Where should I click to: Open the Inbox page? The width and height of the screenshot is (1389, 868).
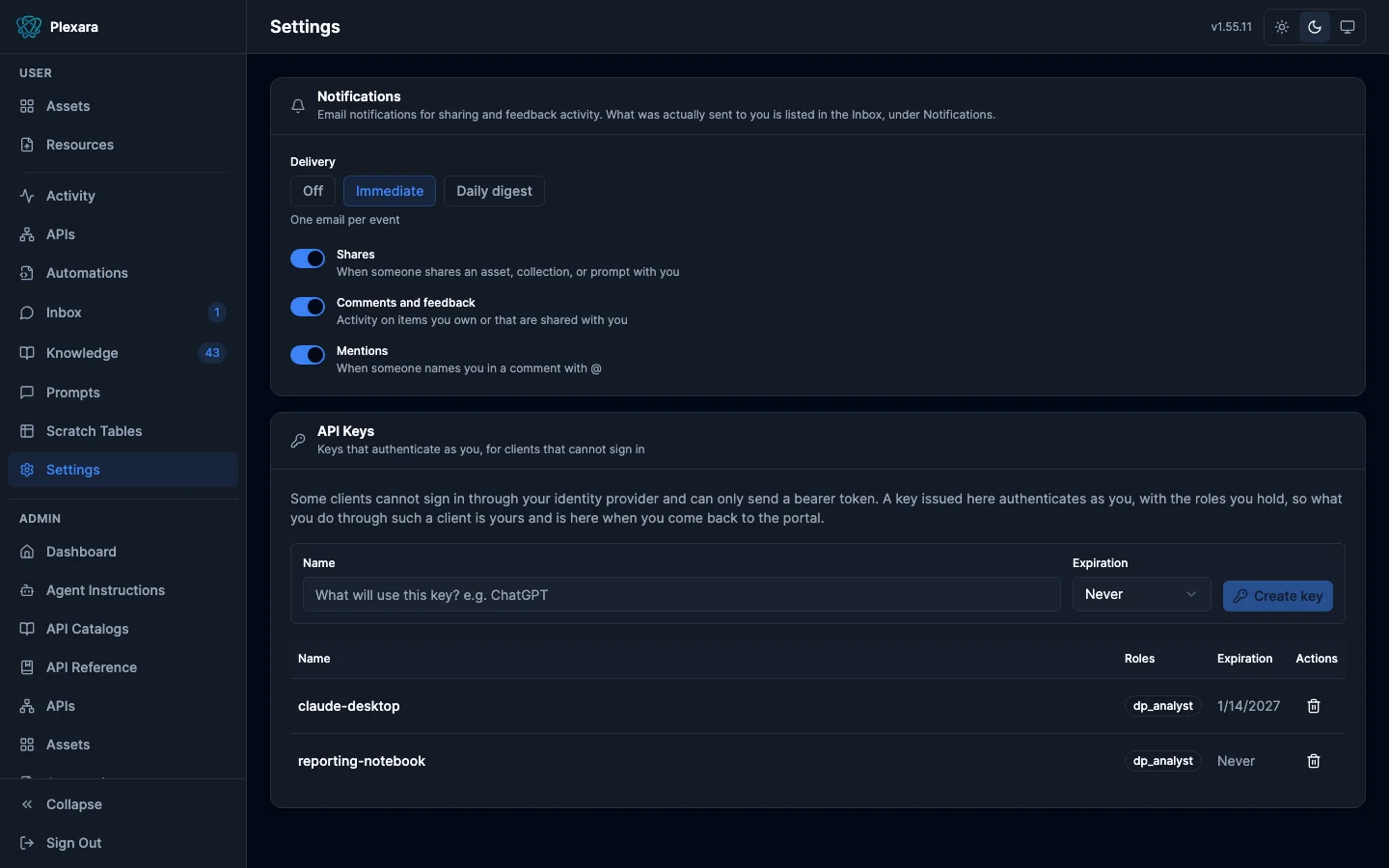123,312
